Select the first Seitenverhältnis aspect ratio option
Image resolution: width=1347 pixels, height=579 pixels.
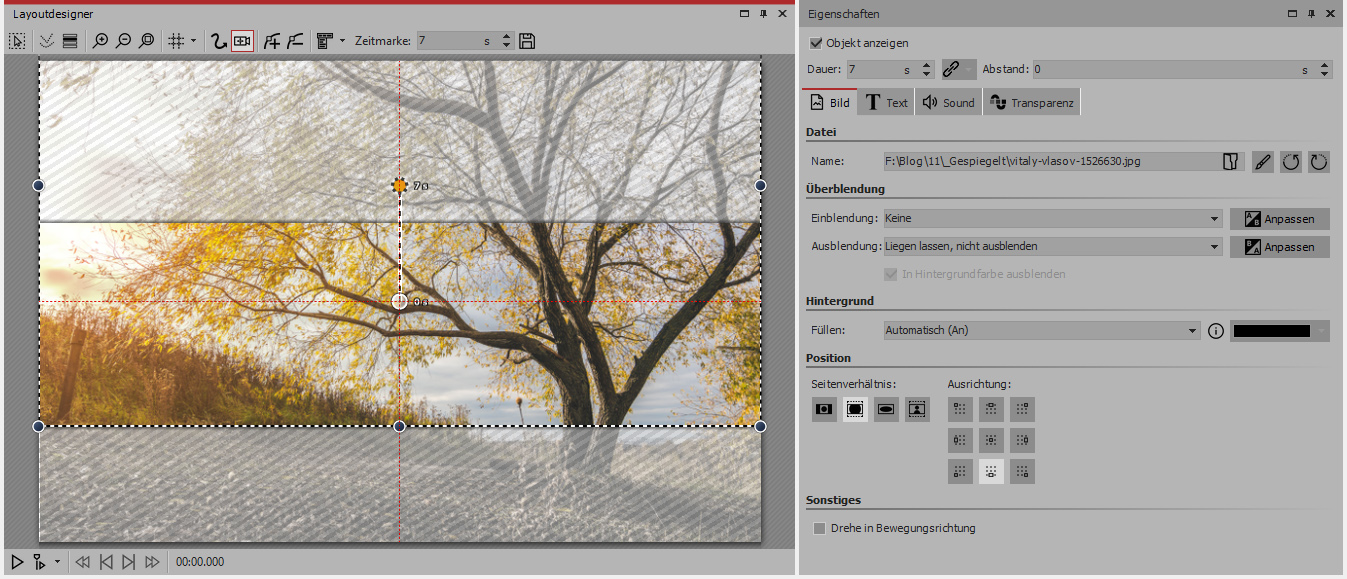[824, 409]
